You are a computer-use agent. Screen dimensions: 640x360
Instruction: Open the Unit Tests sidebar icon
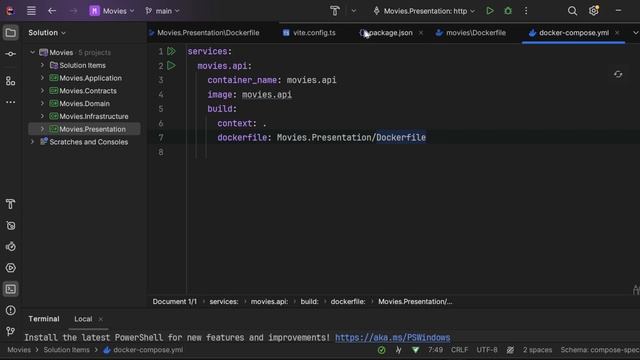click(x=11, y=247)
